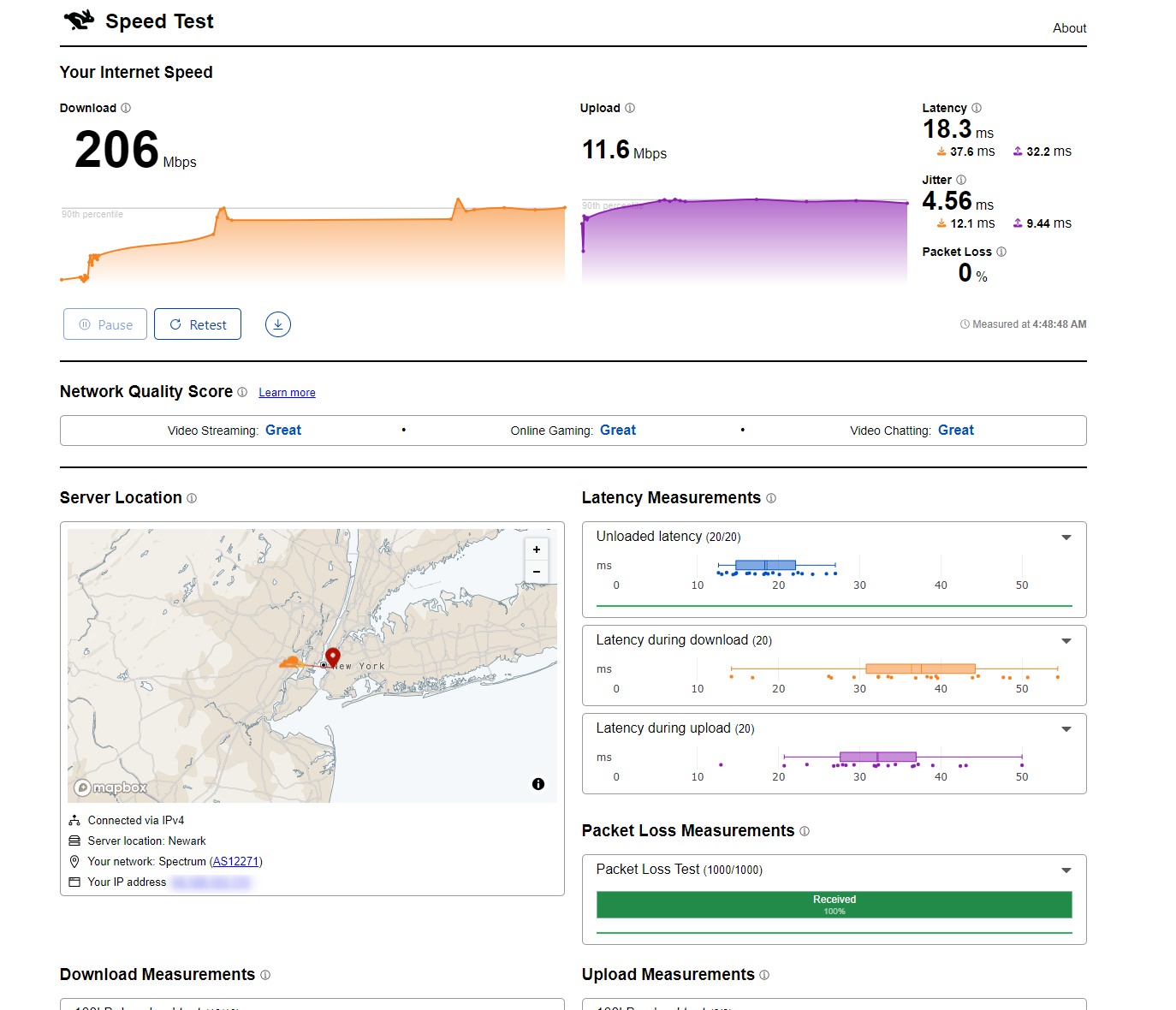The height and width of the screenshot is (1010, 1176).
Task: Open the About page
Action: pyautogui.click(x=1069, y=28)
